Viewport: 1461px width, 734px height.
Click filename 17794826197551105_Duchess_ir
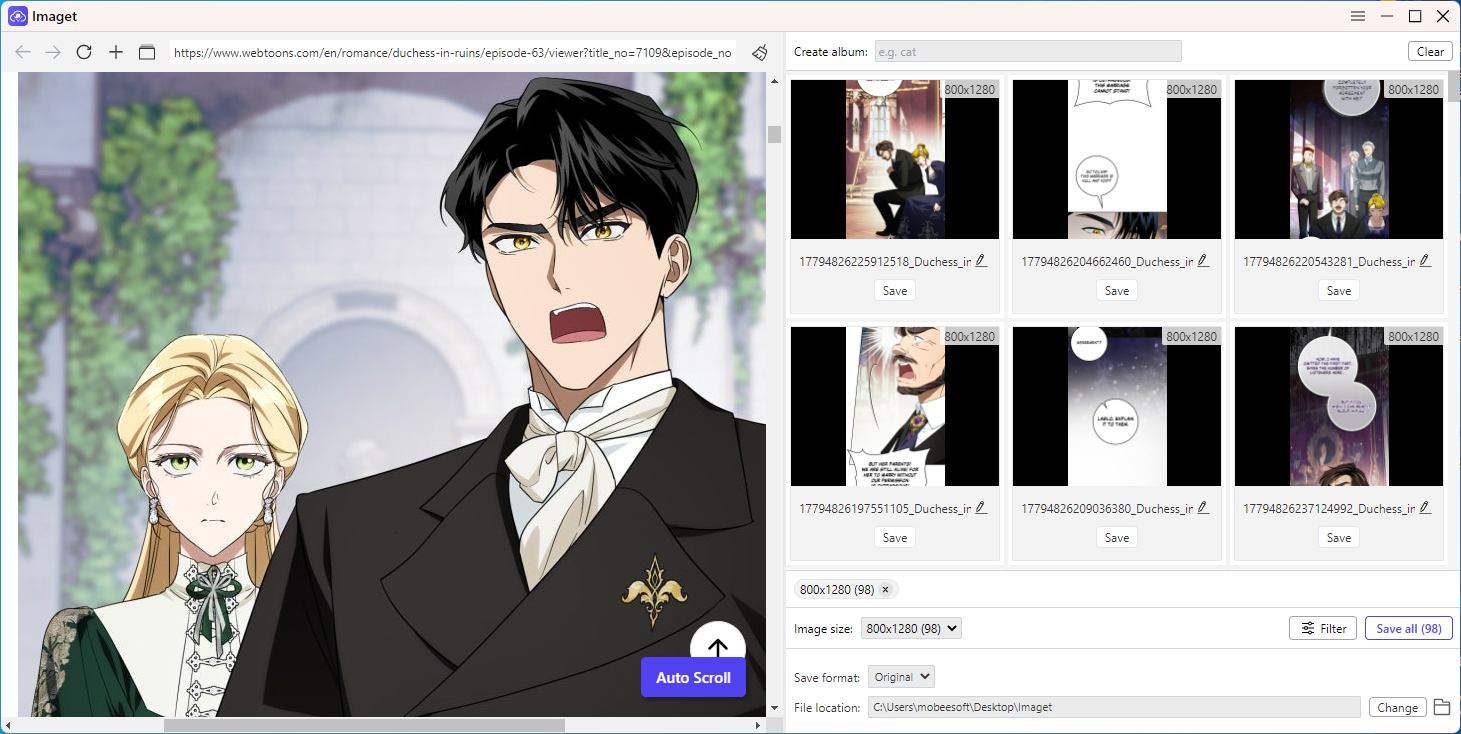pyautogui.click(x=884, y=508)
